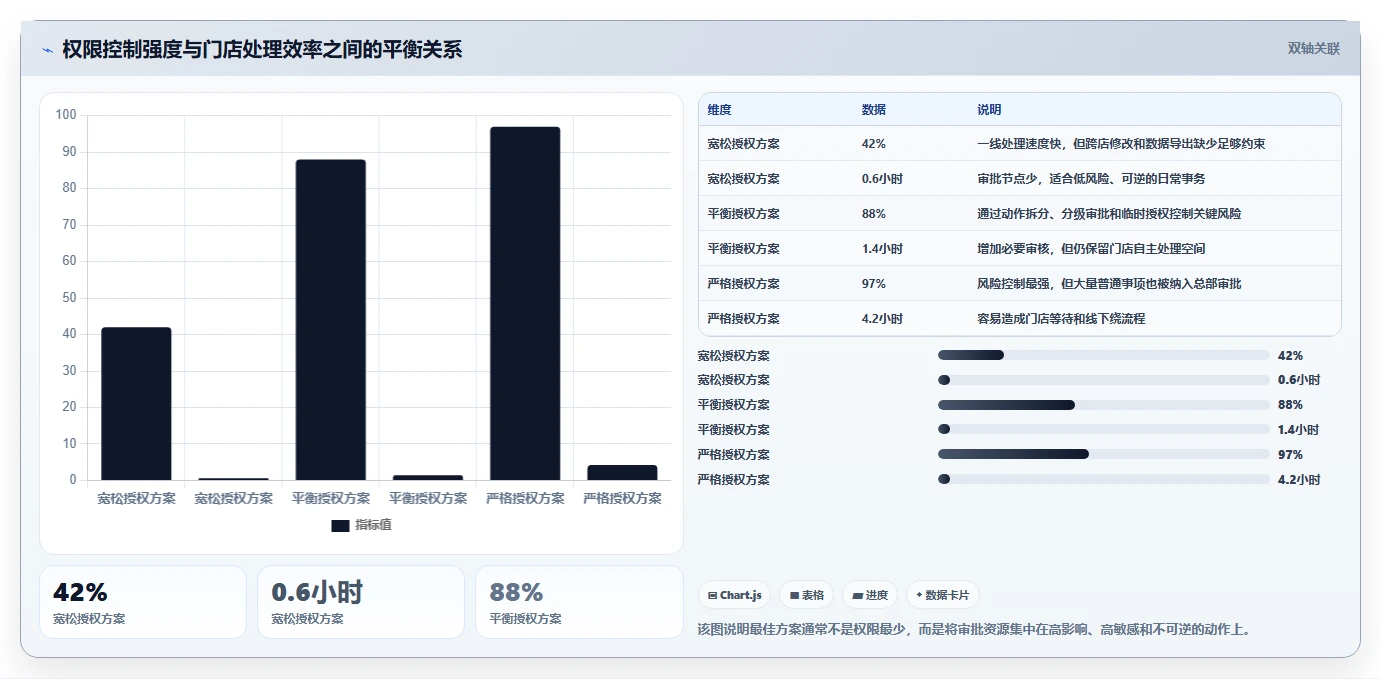Image resolution: width=1381 pixels, height=679 pixels.
Task: Click the progress bar labeled 4.2小时
Action: pyautogui.click(x=1104, y=479)
